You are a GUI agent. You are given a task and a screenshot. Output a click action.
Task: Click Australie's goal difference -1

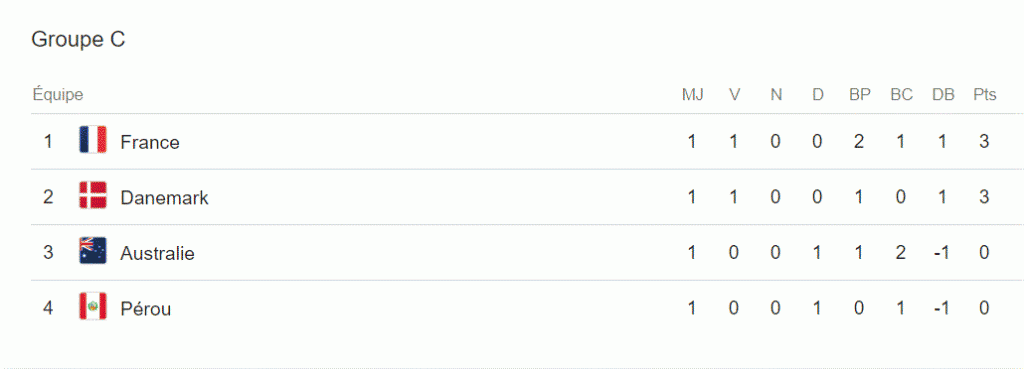tap(941, 252)
